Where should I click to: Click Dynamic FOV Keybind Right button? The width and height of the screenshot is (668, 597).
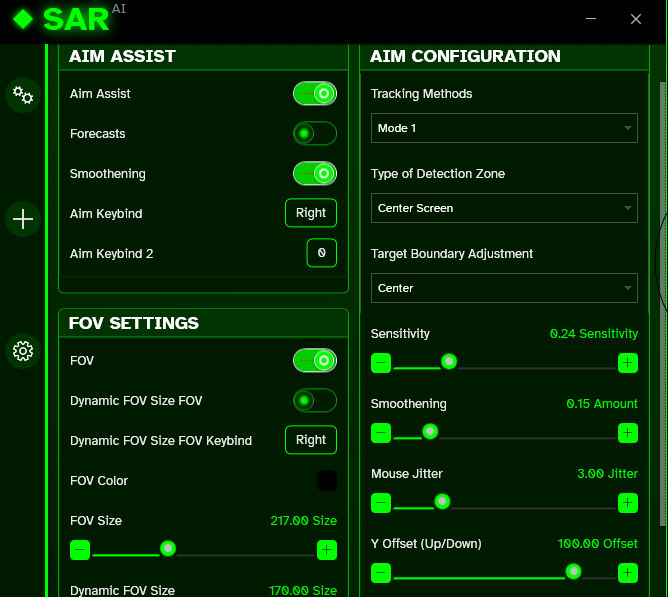[311, 440]
